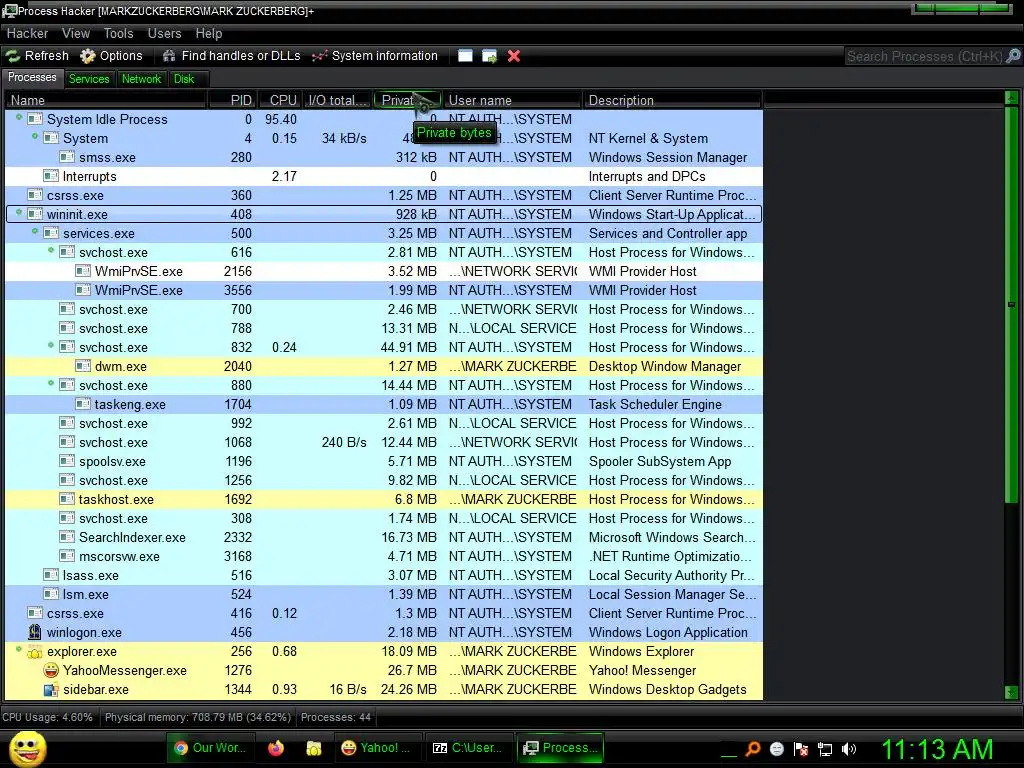Click the find window and thread icon
This screenshot has width=1024, height=768.
pos(489,56)
